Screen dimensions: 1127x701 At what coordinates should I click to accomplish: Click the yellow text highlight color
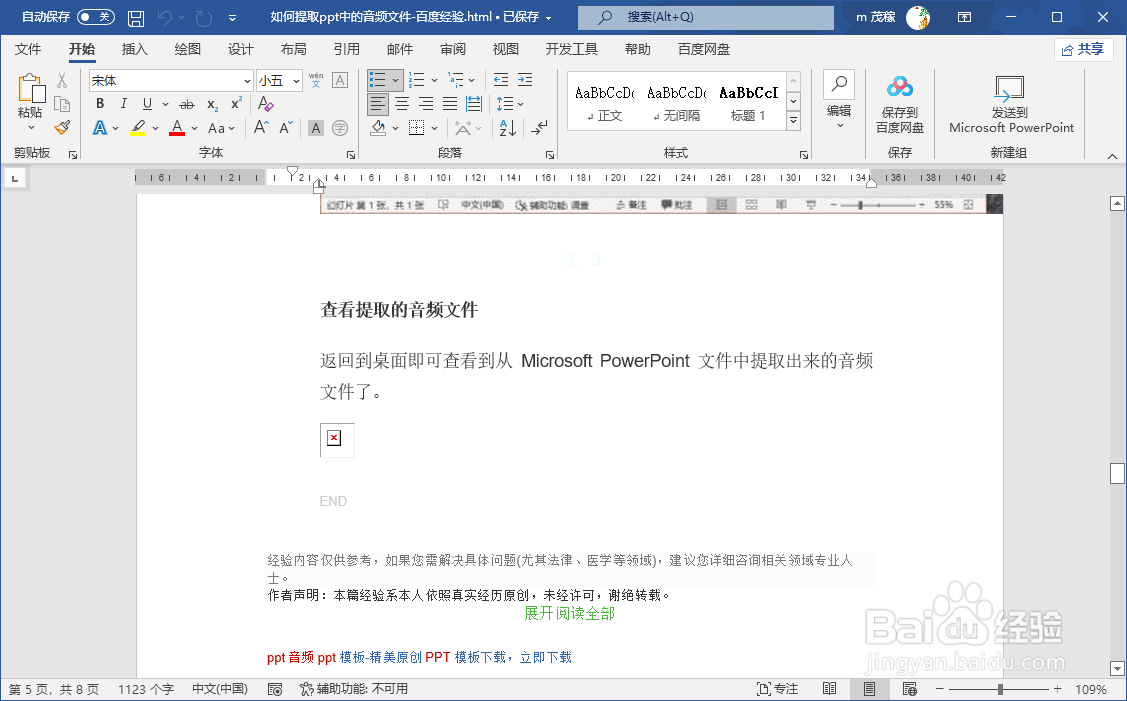click(138, 128)
